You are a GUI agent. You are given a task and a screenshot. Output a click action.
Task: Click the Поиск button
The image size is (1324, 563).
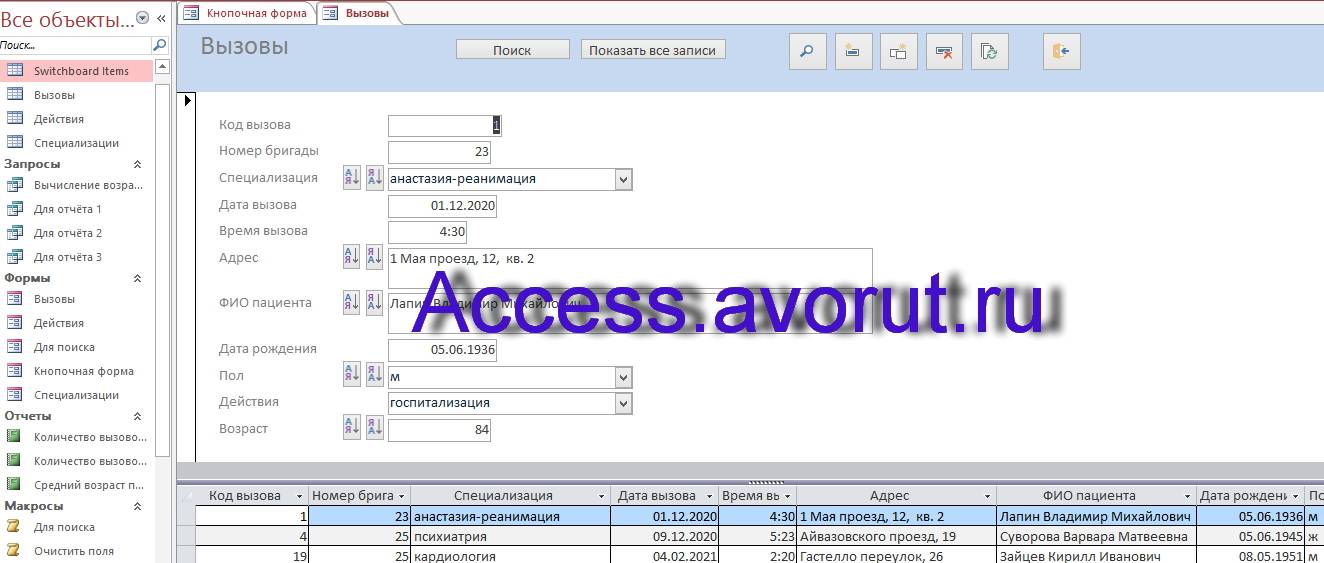click(512, 50)
